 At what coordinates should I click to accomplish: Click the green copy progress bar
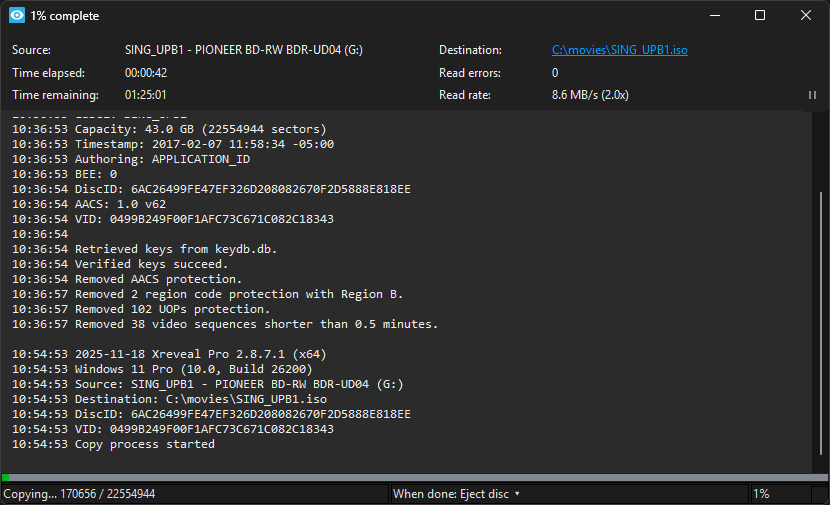click(x=6, y=478)
